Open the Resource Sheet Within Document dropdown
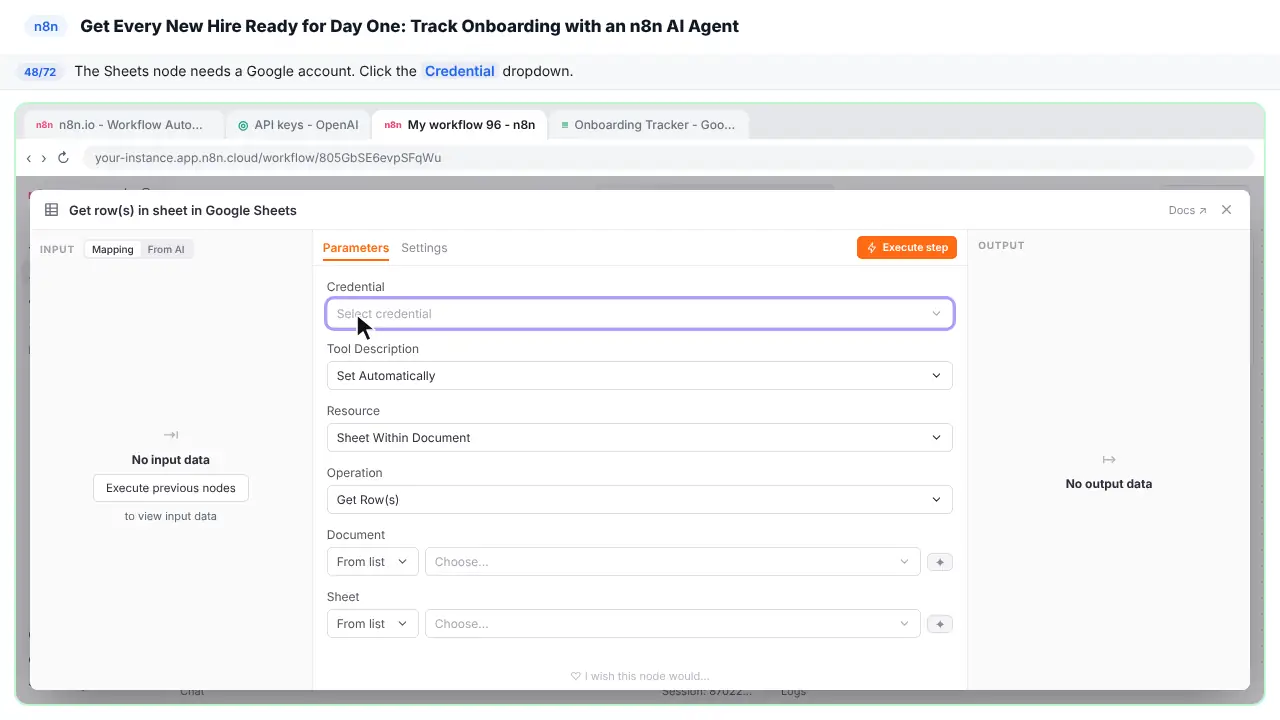The image size is (1280, 720). 640,438
